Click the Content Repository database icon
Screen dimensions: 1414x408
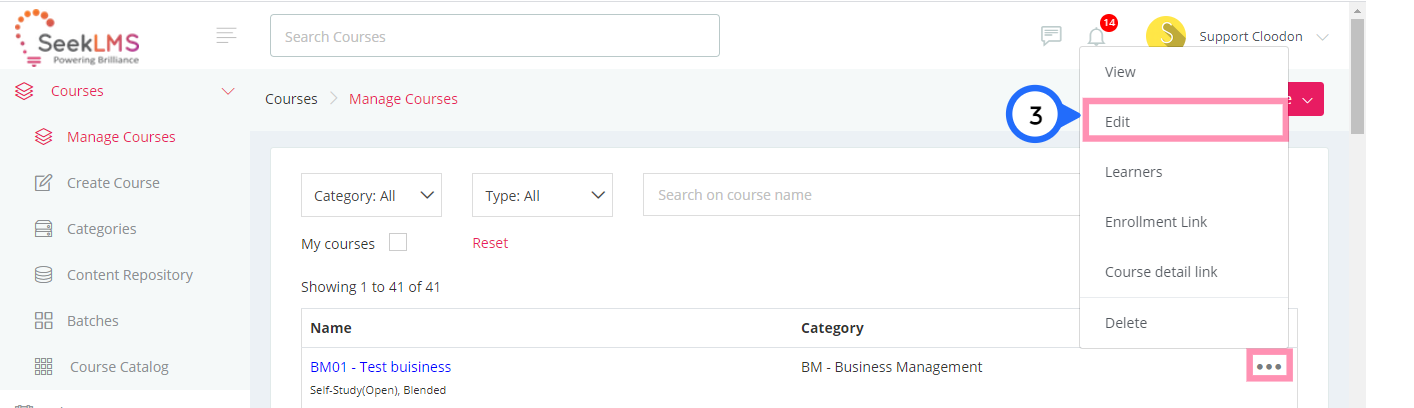pyautogui.click(x=43, y=275)
